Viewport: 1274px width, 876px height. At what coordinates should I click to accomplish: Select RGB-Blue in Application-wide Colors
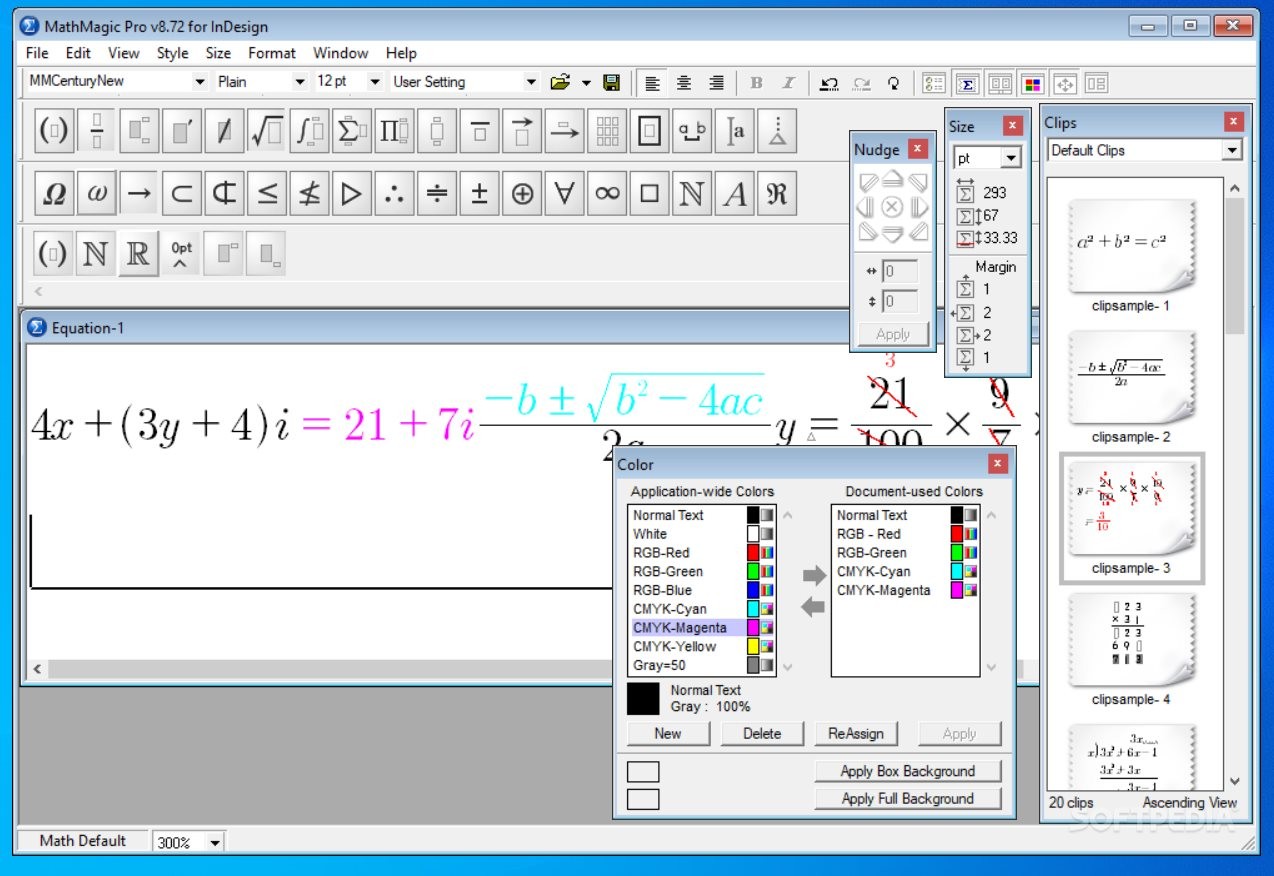click(x=703, y=590)
